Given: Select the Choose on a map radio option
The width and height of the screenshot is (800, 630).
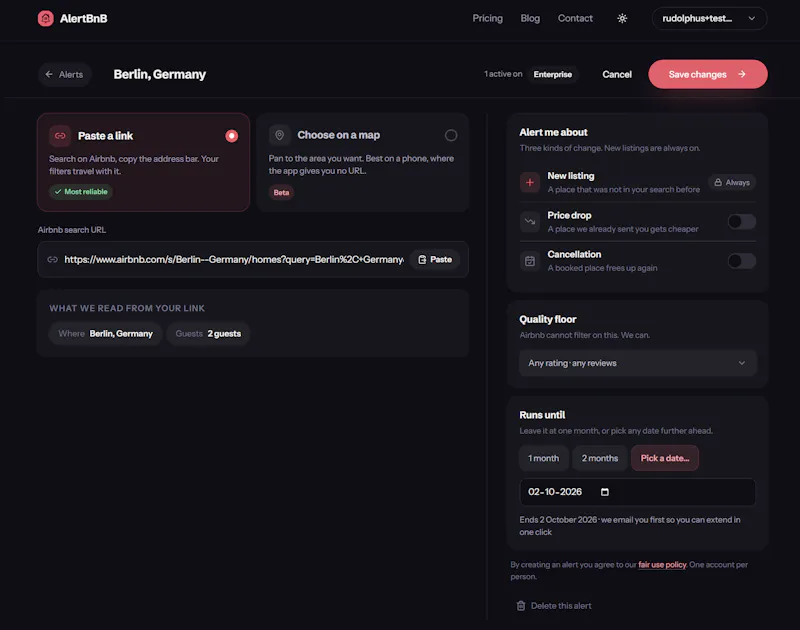Looking at the screenshot, I should click(x=451, y=135).
